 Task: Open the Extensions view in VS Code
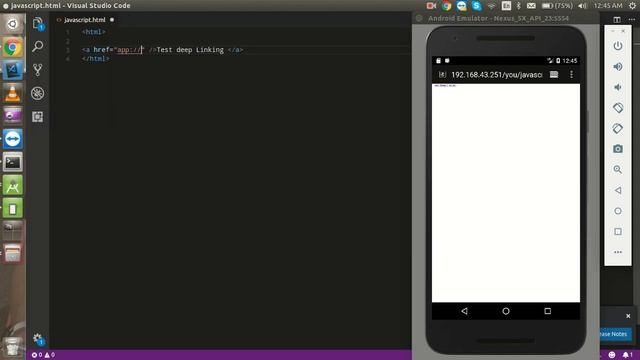[38, 117]
